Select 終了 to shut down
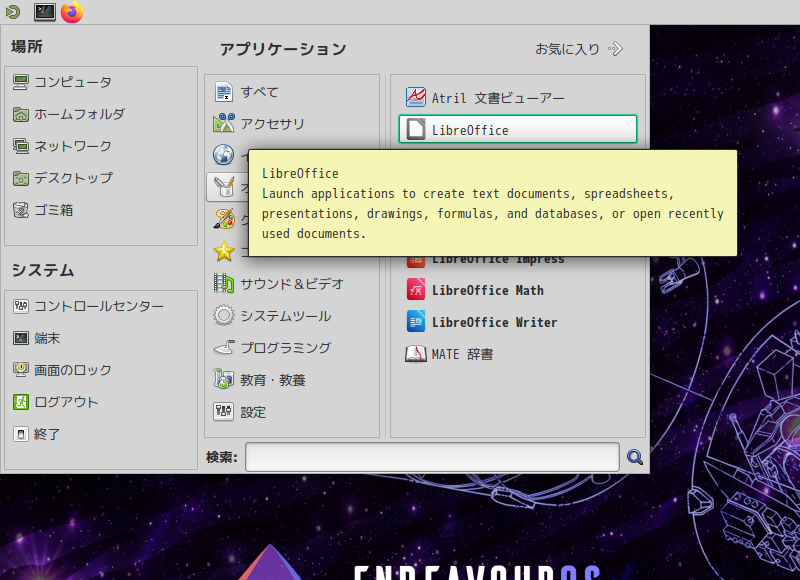 click(x=37, y=434)
